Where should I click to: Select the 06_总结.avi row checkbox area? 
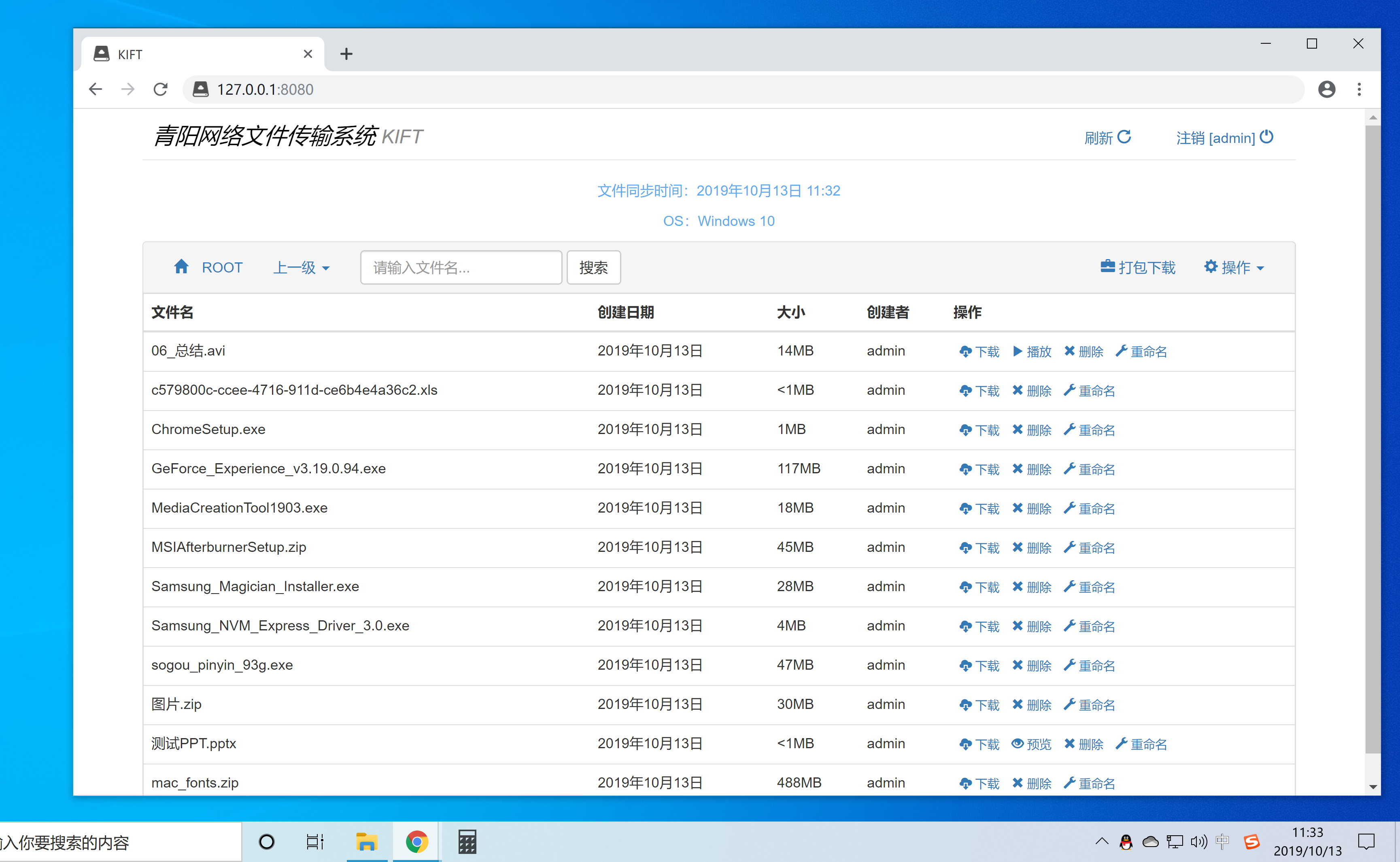click(188, 351)
